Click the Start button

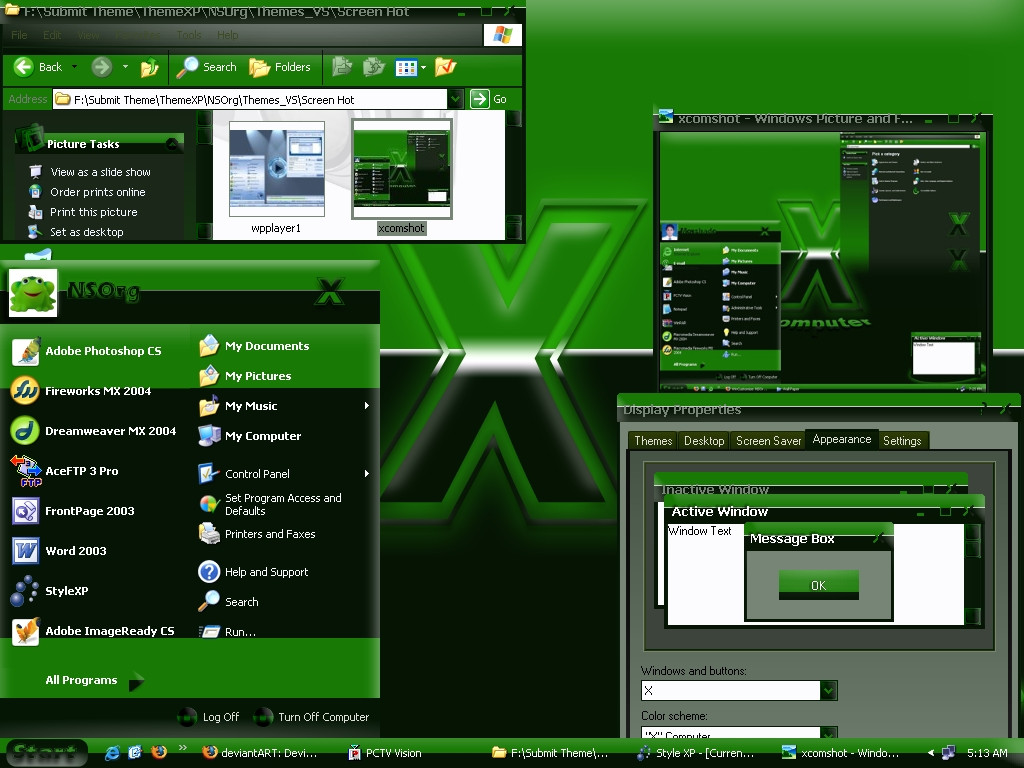point(44,752)
